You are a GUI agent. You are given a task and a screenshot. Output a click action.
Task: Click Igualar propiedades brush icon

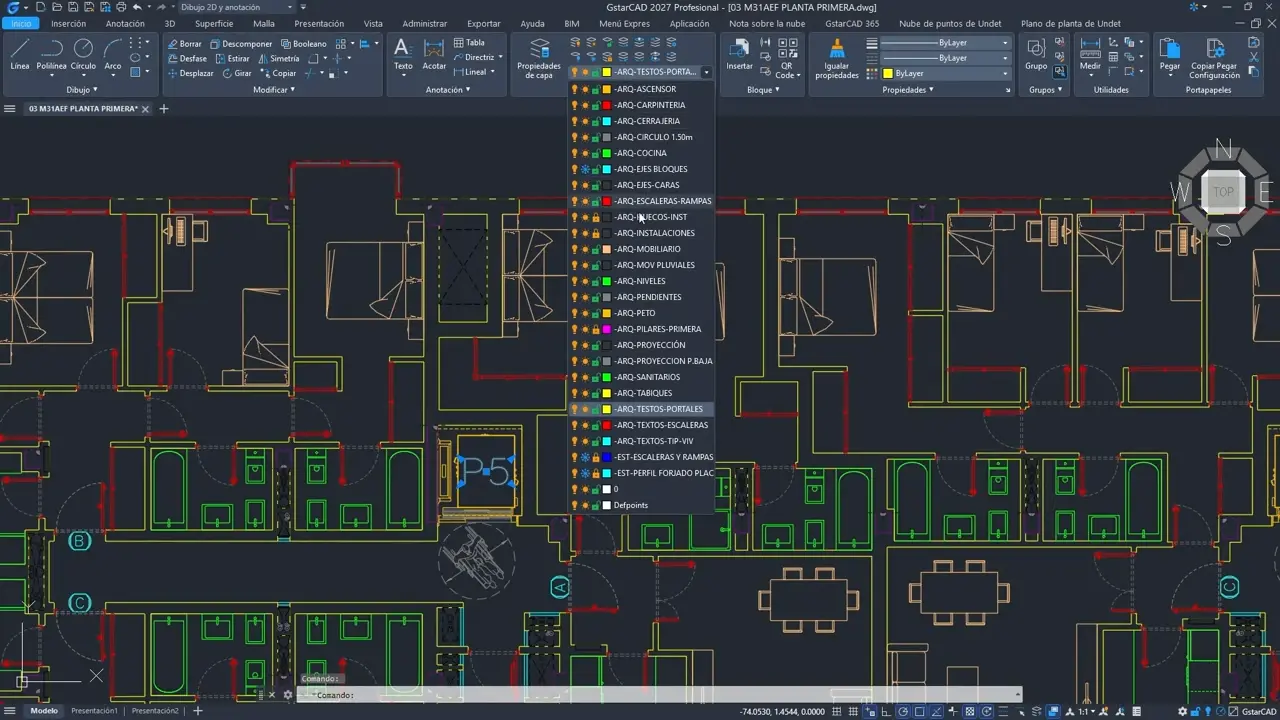837,58
